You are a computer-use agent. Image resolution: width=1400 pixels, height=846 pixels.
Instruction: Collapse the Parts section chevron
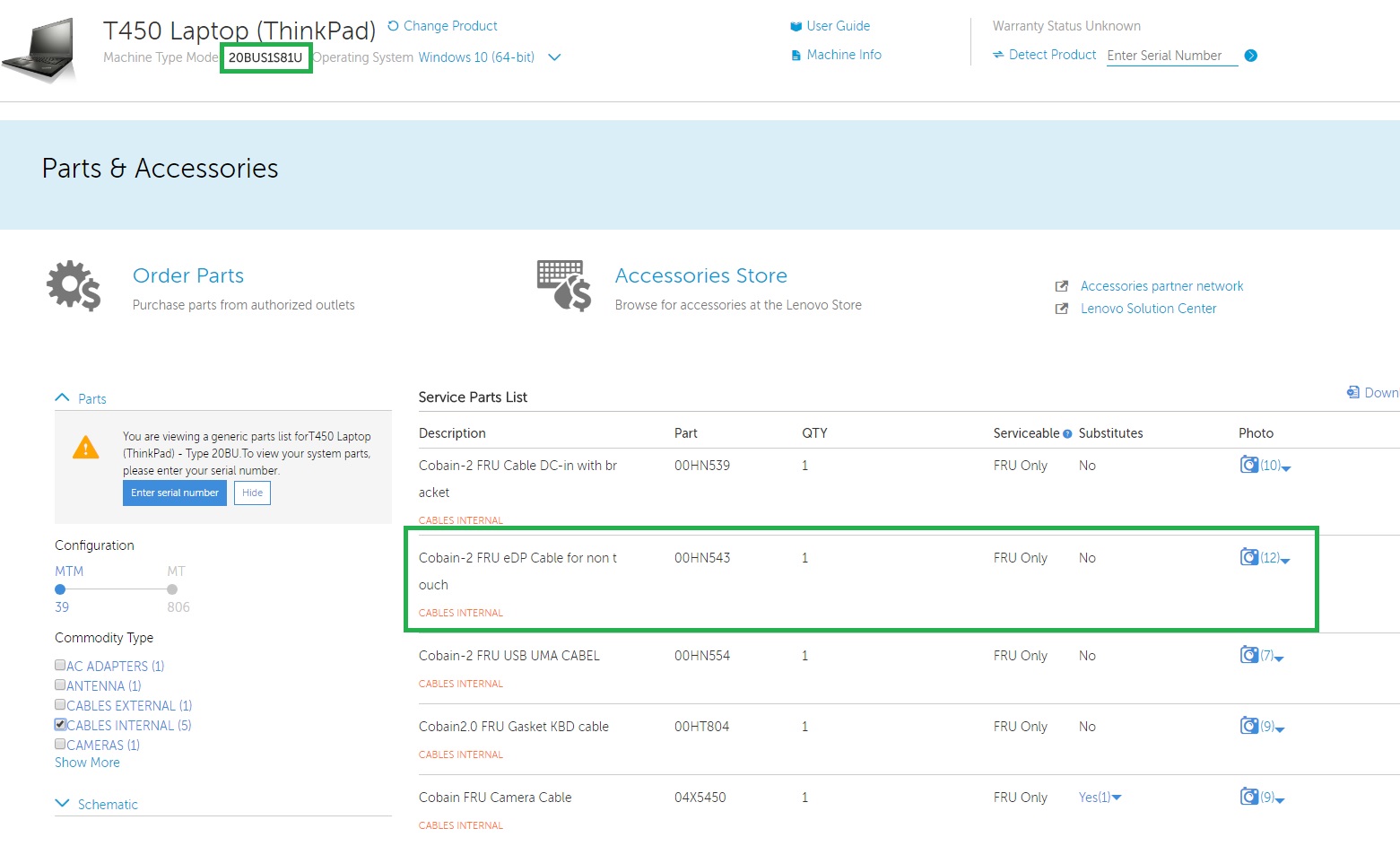coord(62,397)
